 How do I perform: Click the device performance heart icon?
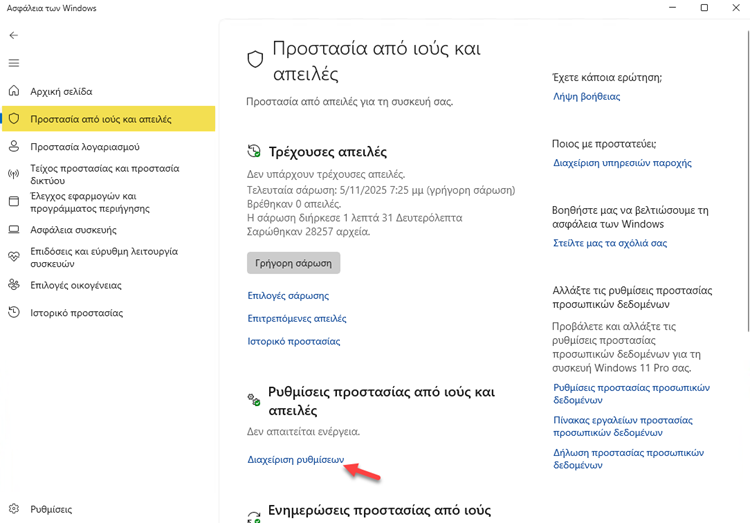click(x=14, y=257)
